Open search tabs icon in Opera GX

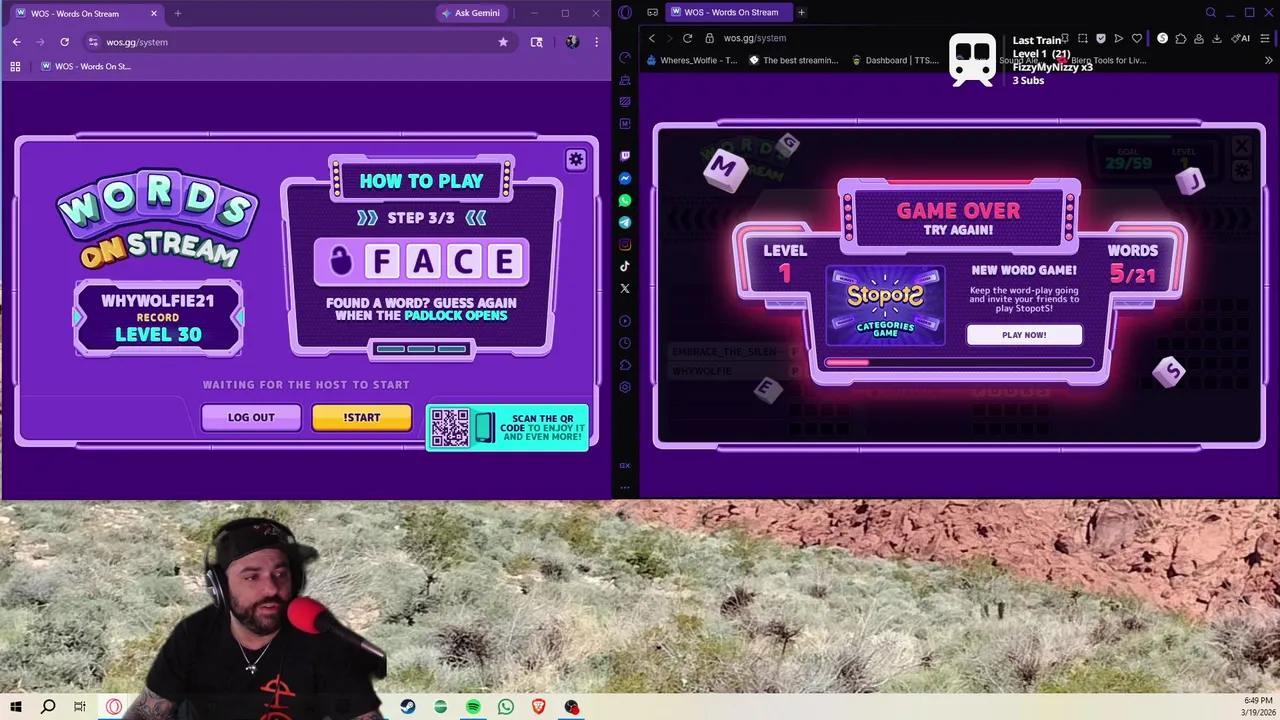1210,12
